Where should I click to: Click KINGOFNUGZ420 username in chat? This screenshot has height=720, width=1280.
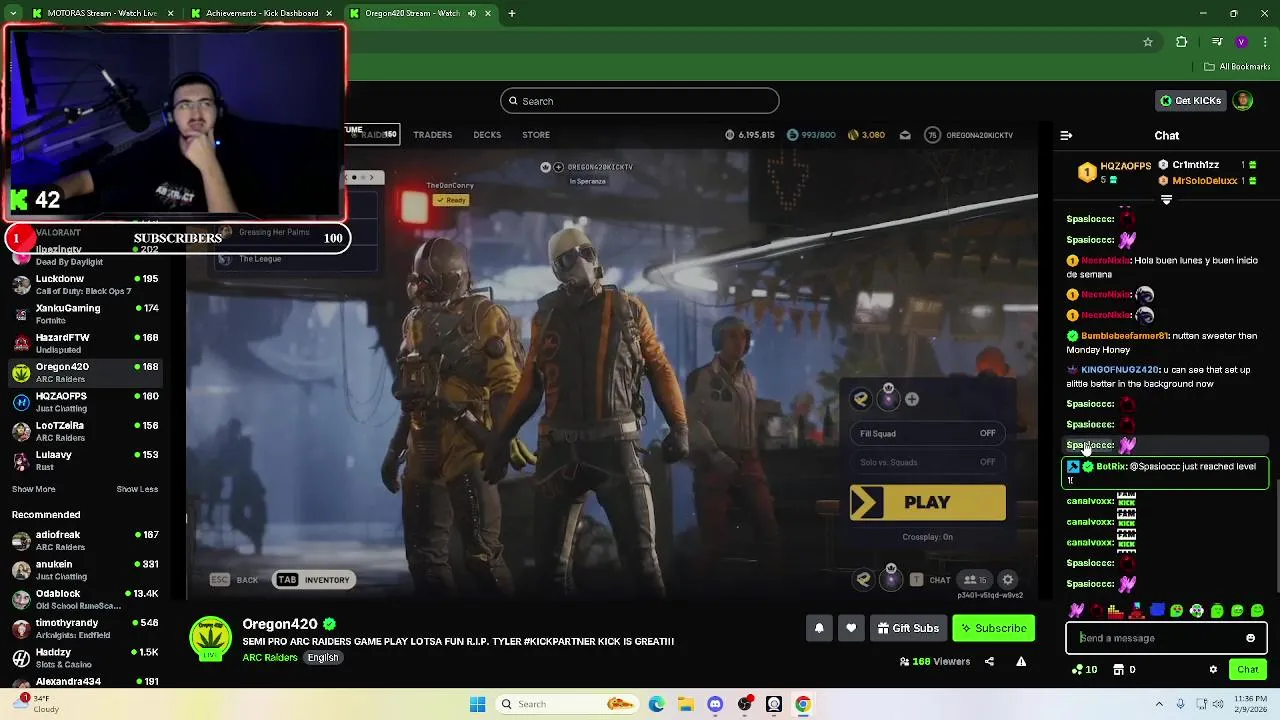1120,370
